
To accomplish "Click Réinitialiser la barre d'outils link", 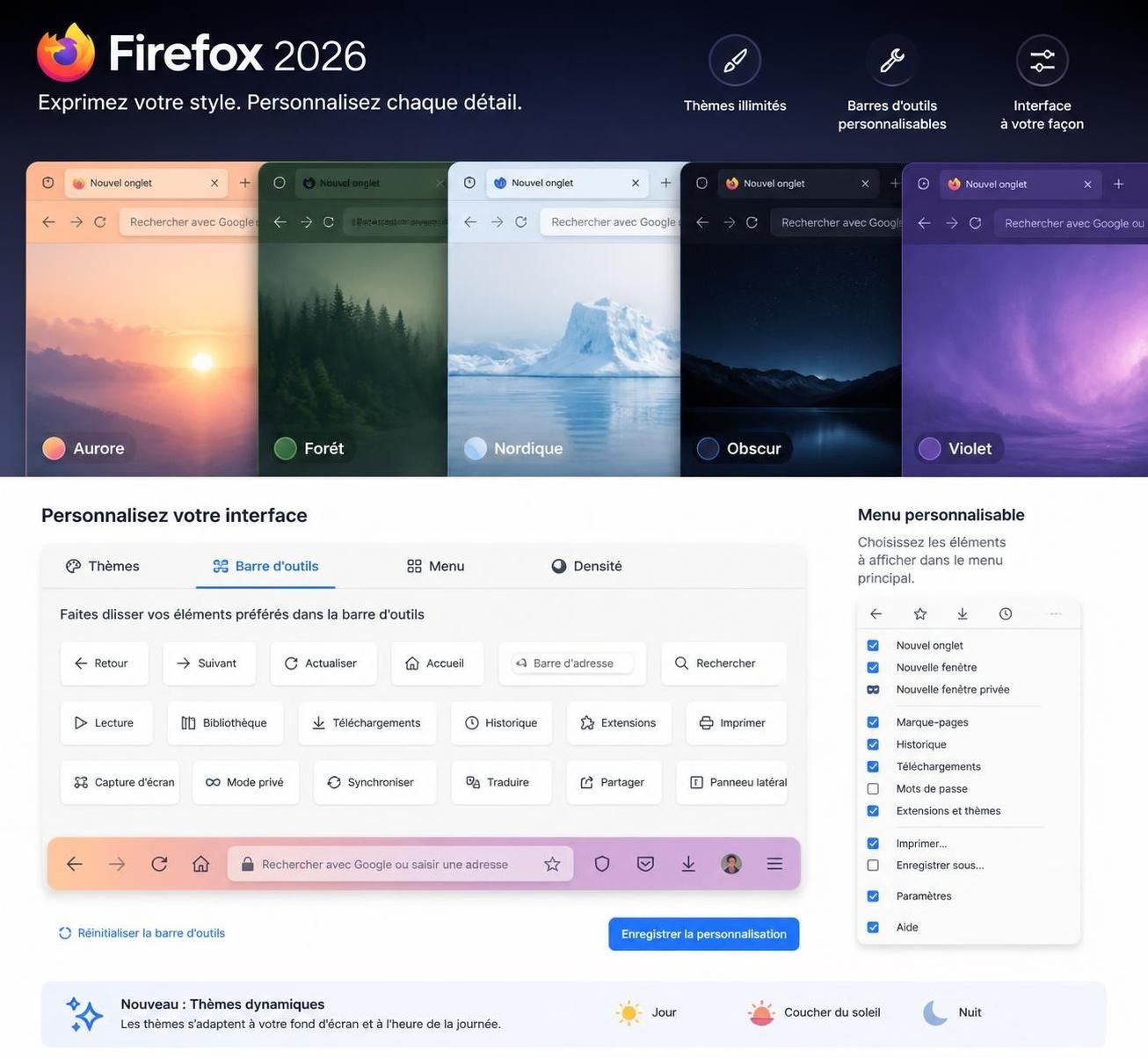I will coord(142,933).
